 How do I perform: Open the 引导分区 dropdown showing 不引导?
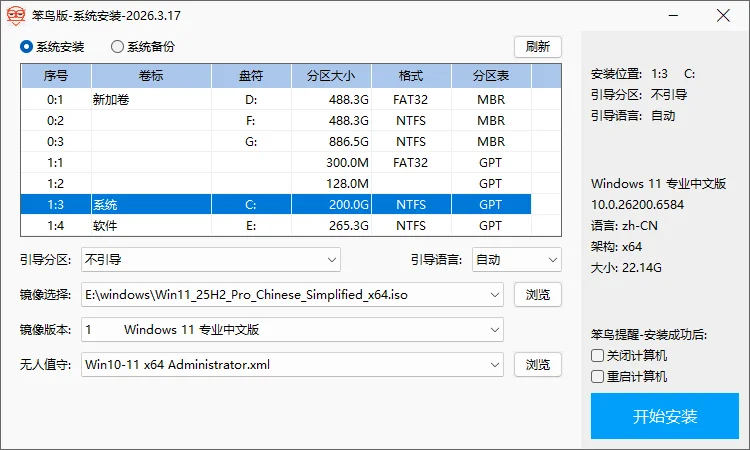click(x=211, y=260)
